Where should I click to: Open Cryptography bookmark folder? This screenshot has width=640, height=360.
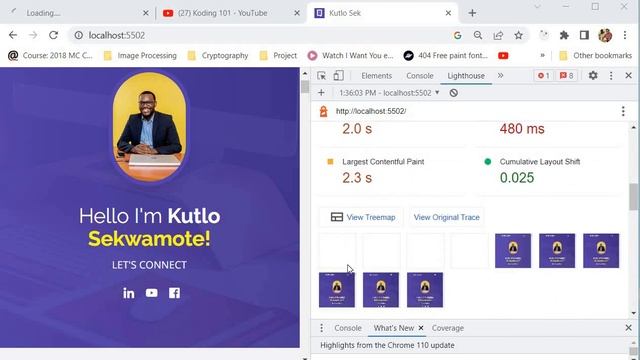tap(218, 56)
